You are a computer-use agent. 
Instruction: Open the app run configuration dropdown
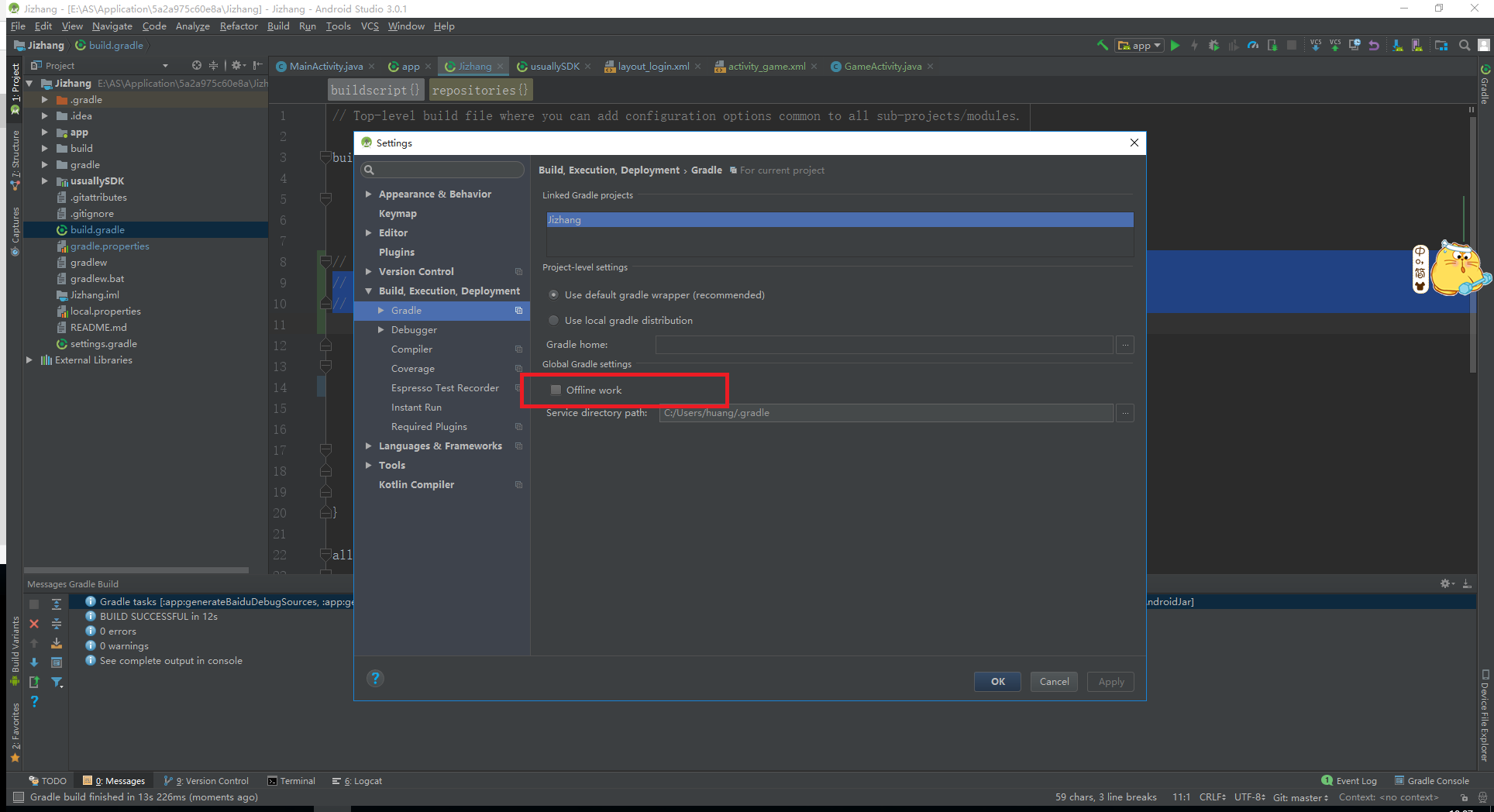coord(1155,45)
